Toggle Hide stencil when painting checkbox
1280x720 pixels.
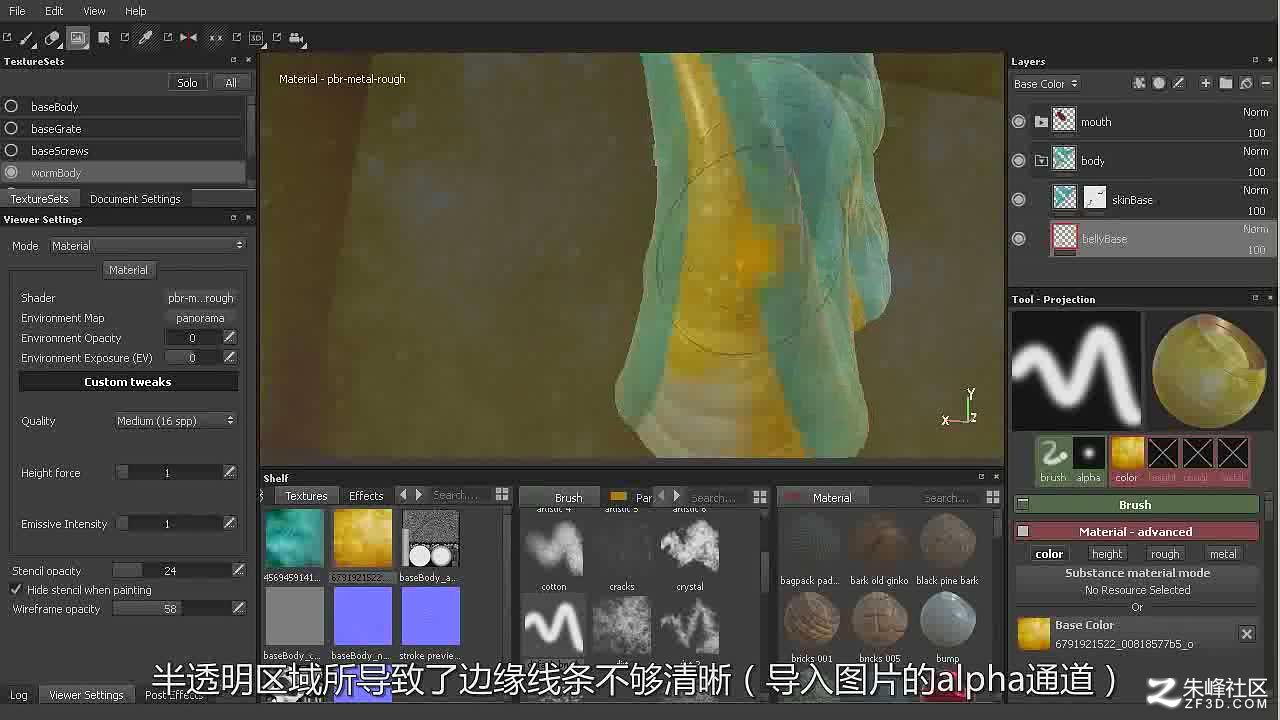(x=16, y=590)
